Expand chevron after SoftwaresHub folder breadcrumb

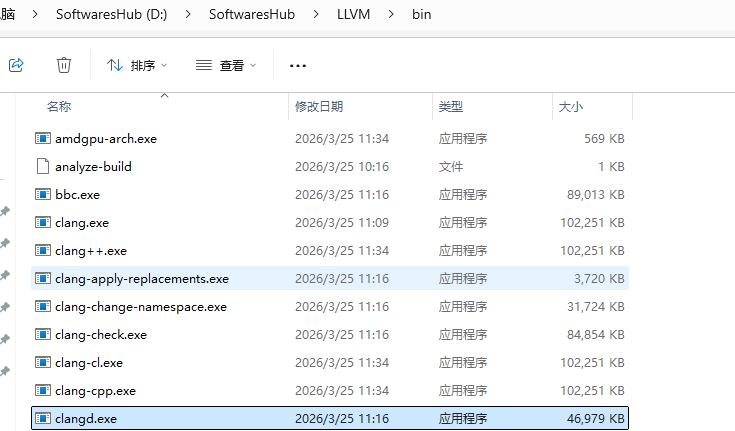pos(316,15)
